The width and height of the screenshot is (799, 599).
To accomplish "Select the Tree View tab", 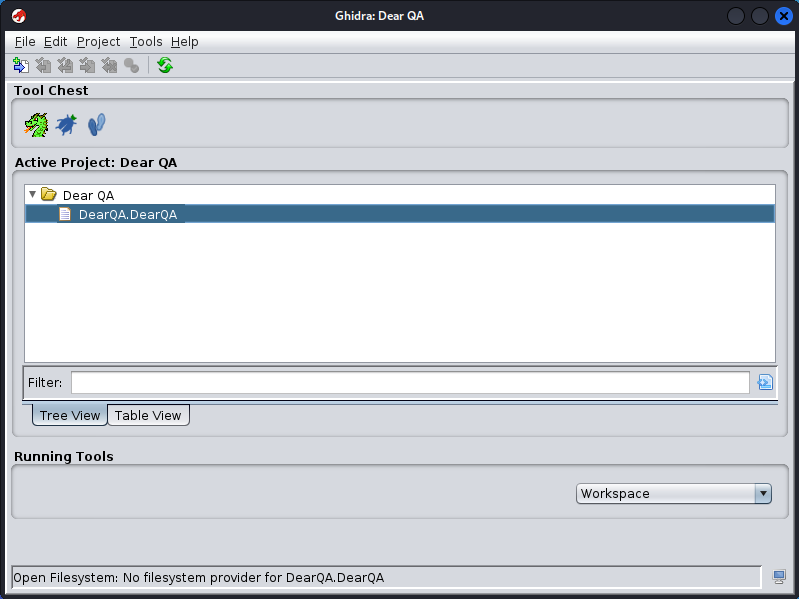I will [70, 415].
